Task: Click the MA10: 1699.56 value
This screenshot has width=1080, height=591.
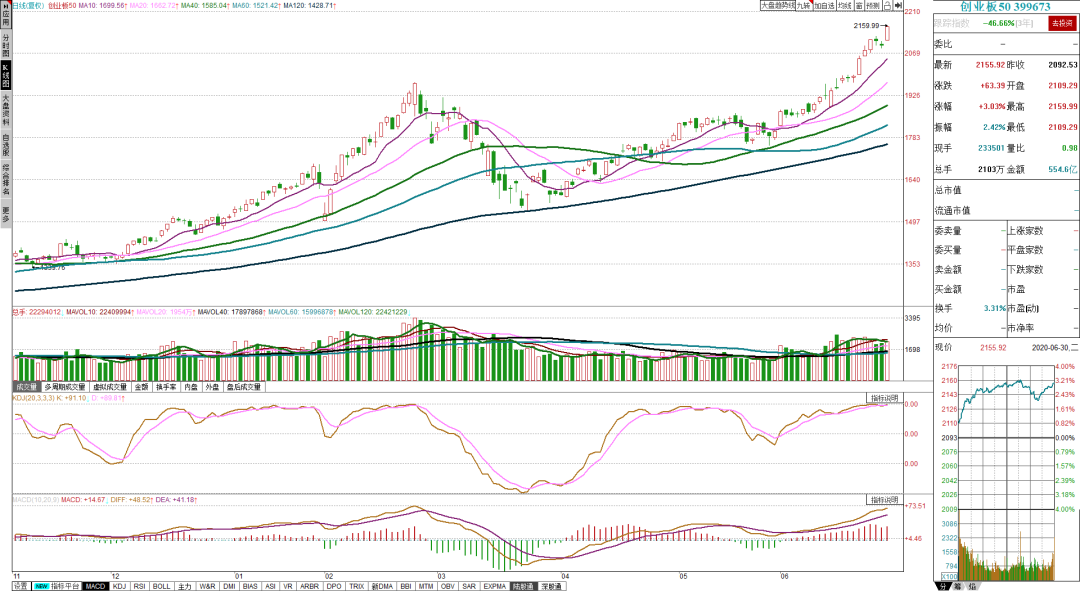Action: (x=102, y=6)
